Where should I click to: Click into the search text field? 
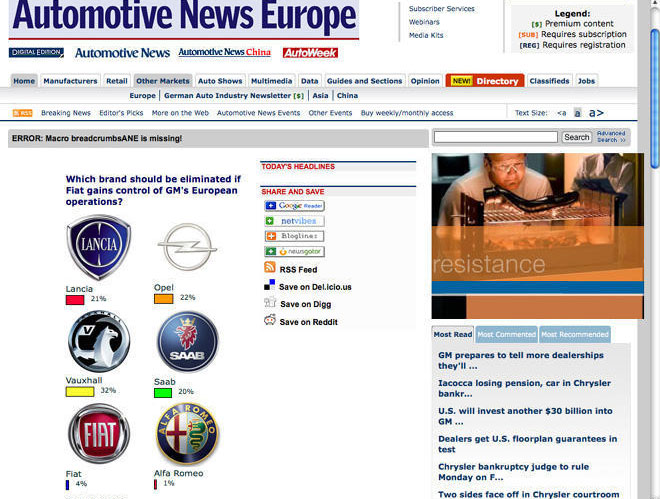pyautogui.click(x=496, y=137)
